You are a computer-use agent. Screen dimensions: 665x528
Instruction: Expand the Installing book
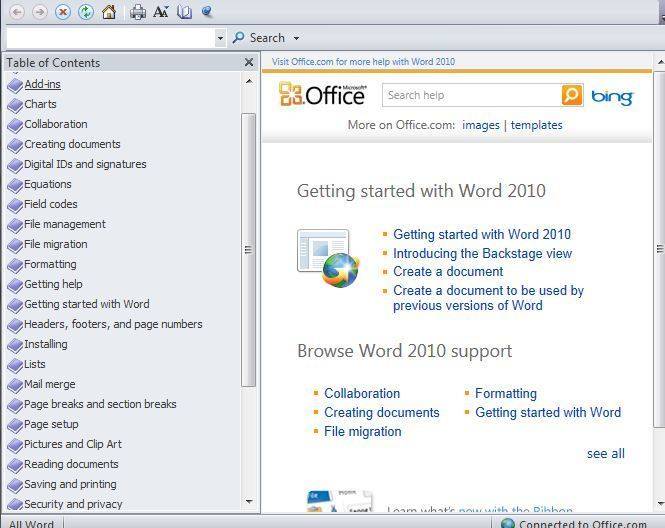coord(46,344)
